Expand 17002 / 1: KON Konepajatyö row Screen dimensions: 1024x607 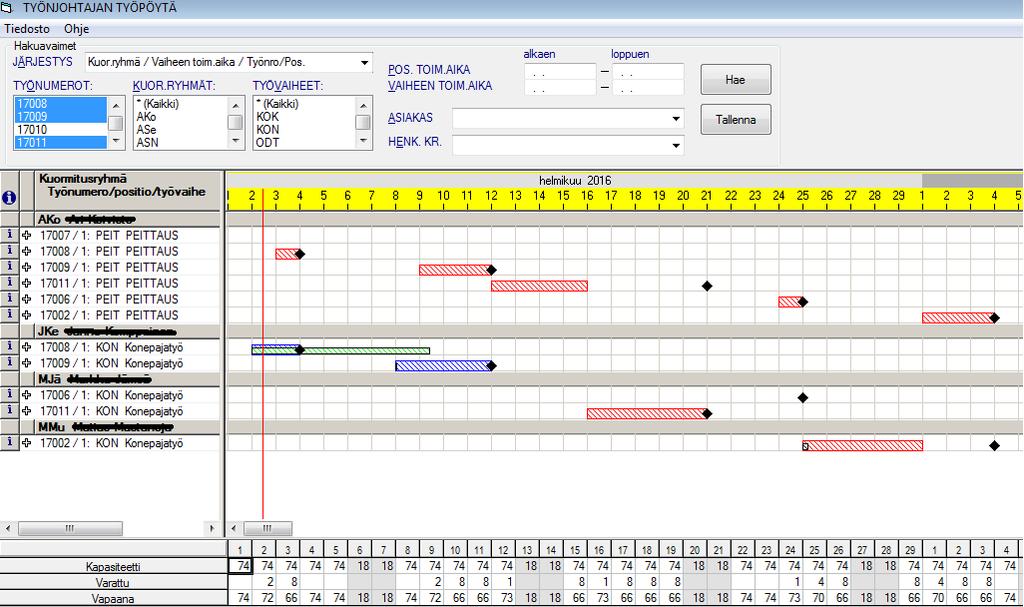27,443
